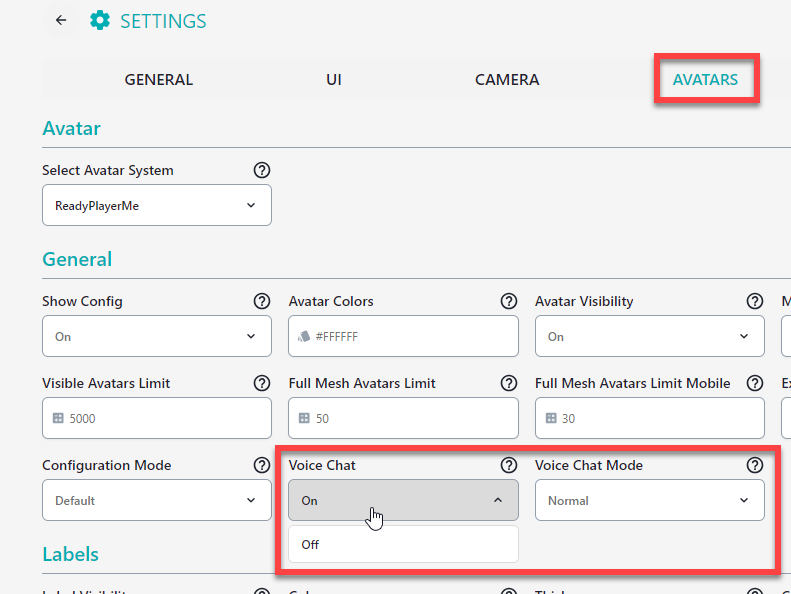Viewport: 791px width, 594px height.
Task: Open help for Select Avatar System
Action: pos(262,170)
